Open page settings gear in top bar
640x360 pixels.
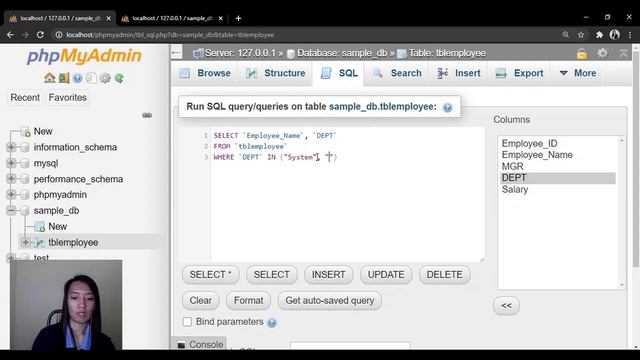click(x=602, y=53)
